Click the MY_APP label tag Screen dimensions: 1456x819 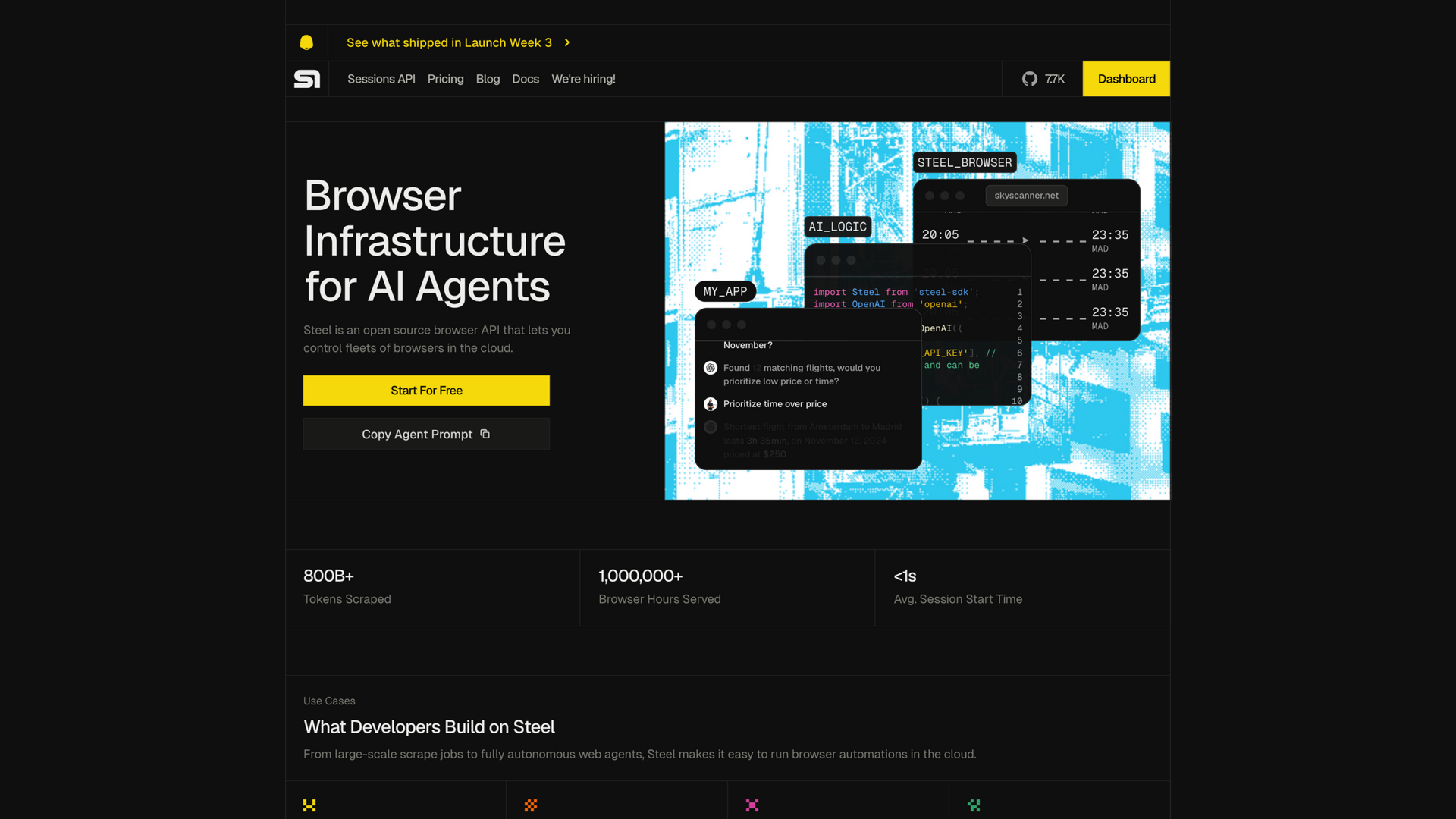(x=725, y=291)
